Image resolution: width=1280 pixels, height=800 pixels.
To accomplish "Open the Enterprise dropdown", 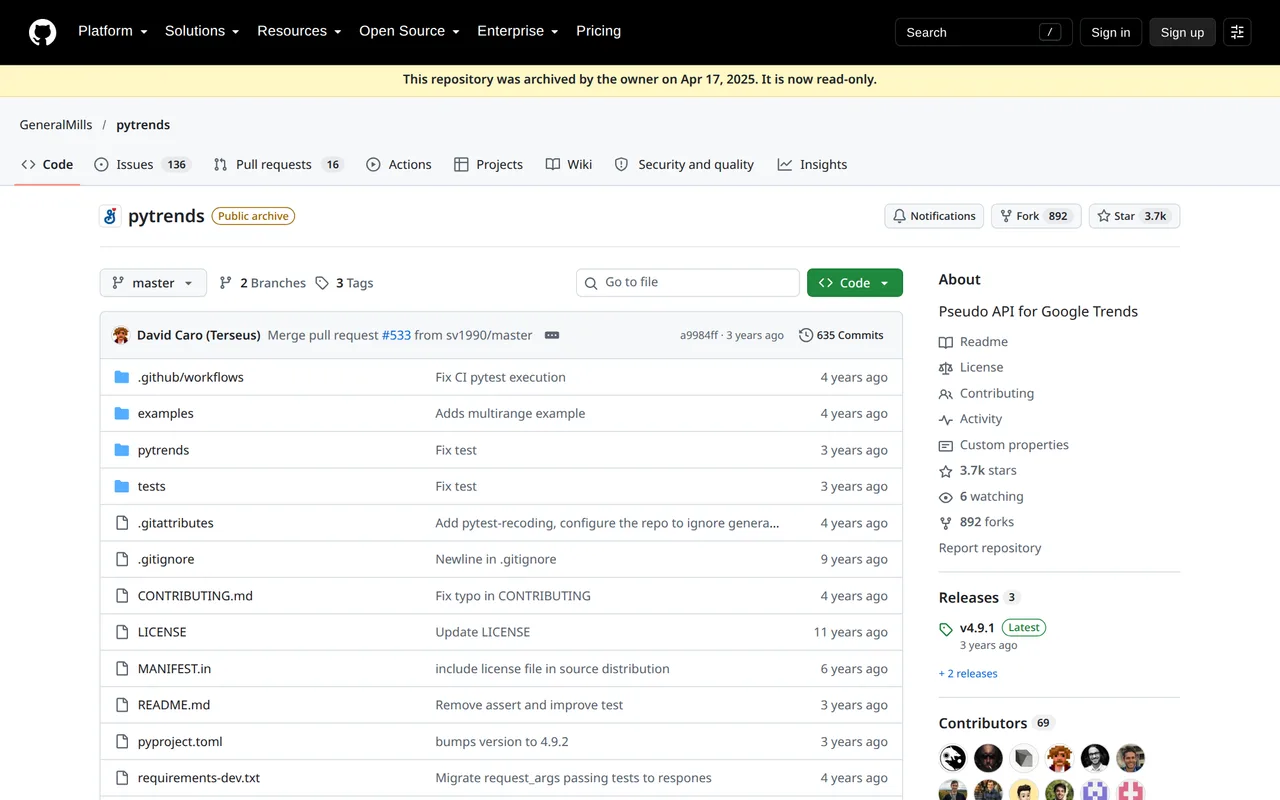I will pos(518,31).
